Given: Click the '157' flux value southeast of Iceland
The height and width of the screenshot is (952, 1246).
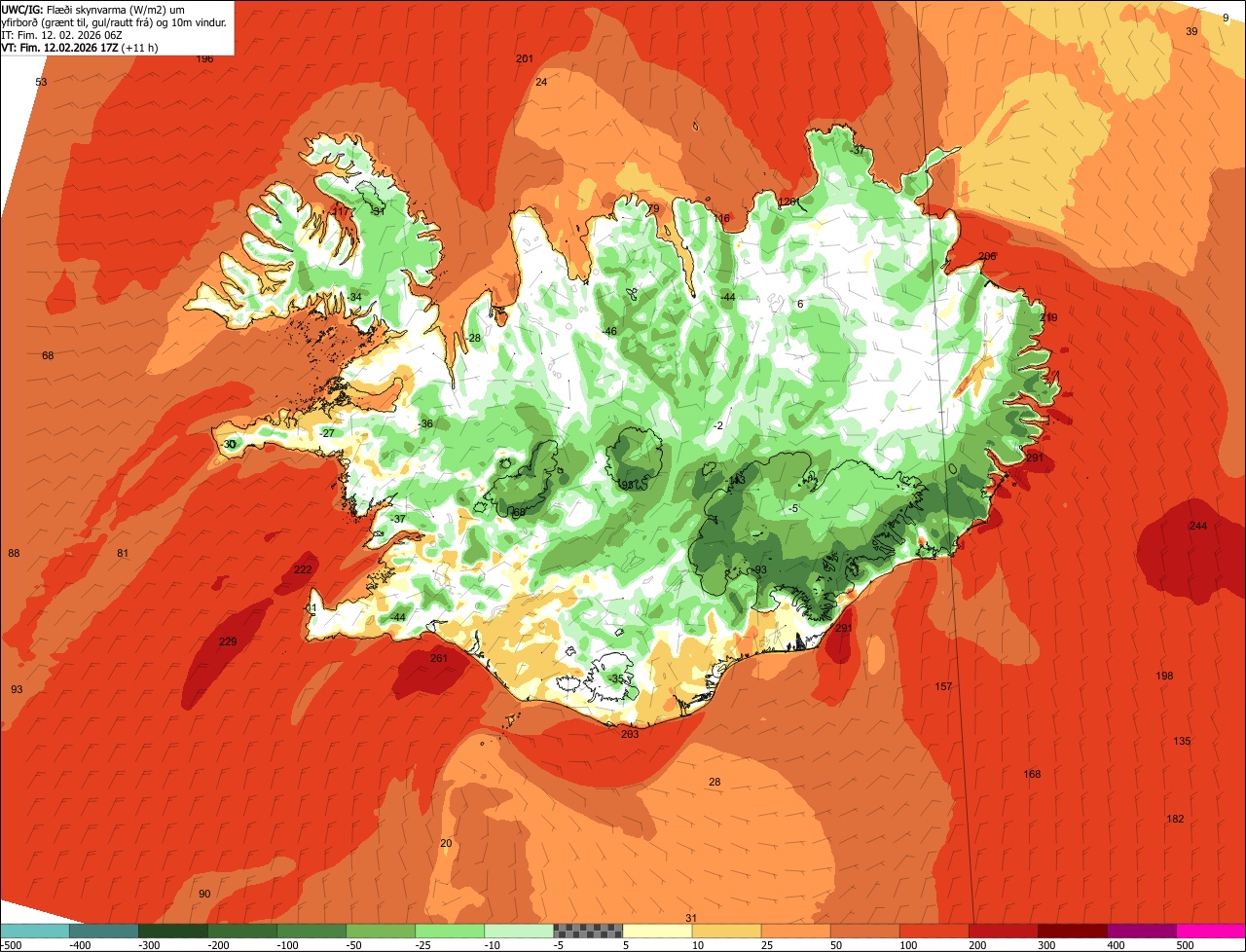Looking at the screenshot, I should [943, 687].
